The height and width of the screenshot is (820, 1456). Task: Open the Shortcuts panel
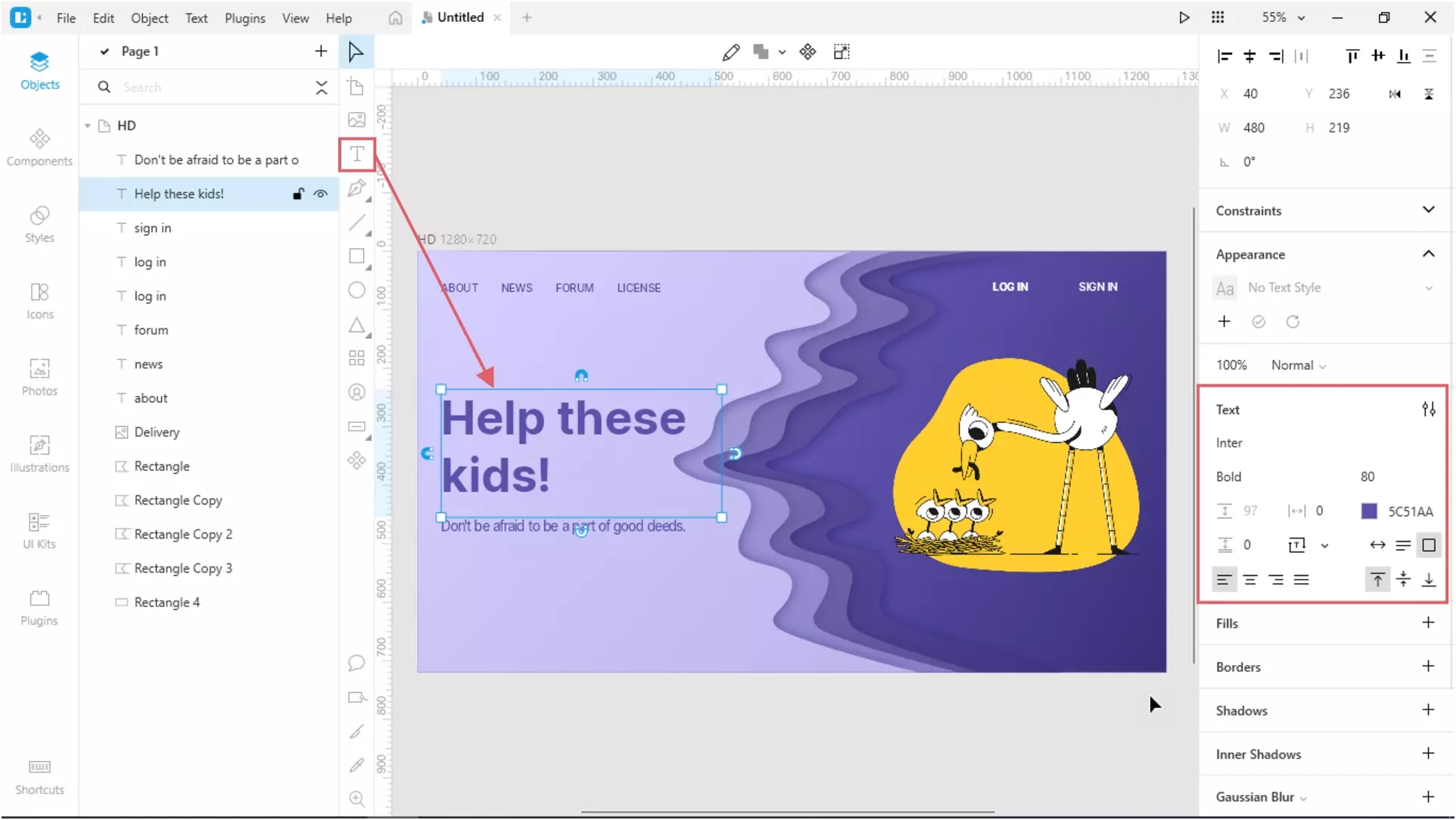(39, 777)
